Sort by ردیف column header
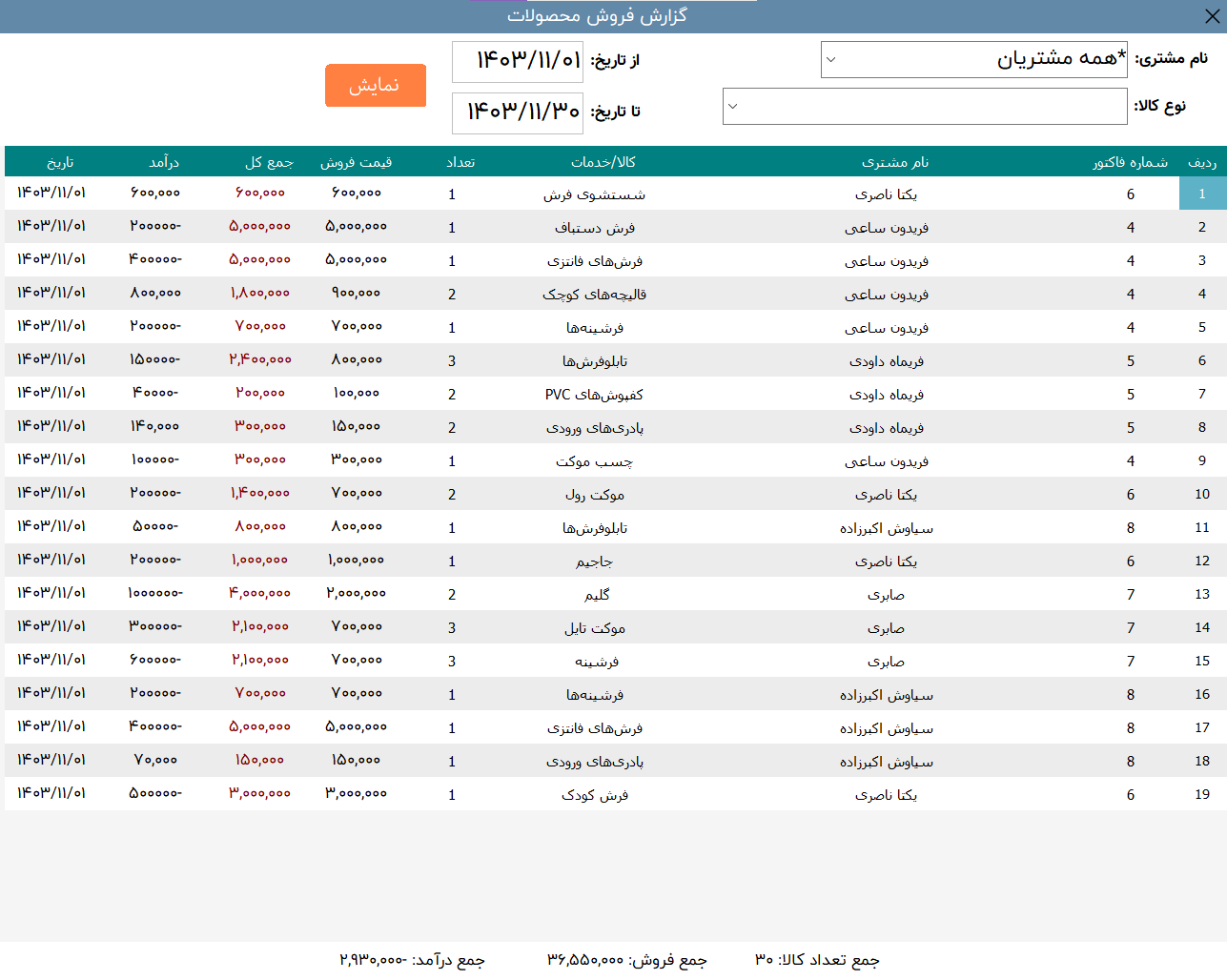Viewport: 1227px width, 980px height. point(1201,162)
